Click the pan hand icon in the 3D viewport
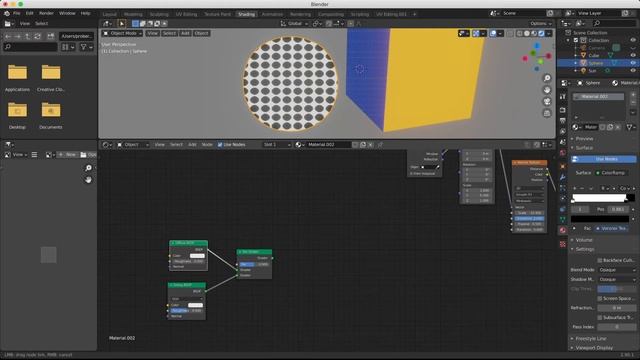This screenshot has width=640, height=360. point(547,90)
